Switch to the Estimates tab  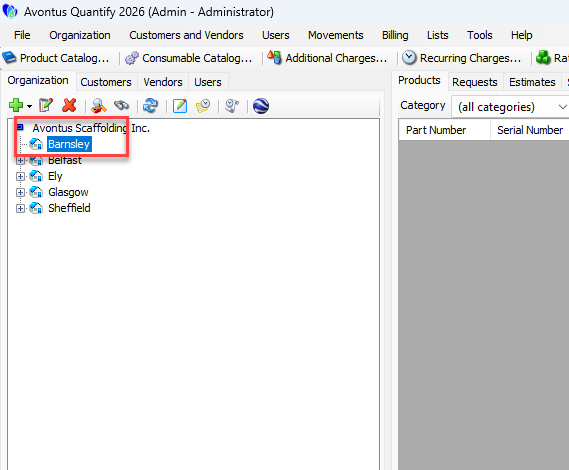[532, 82]
